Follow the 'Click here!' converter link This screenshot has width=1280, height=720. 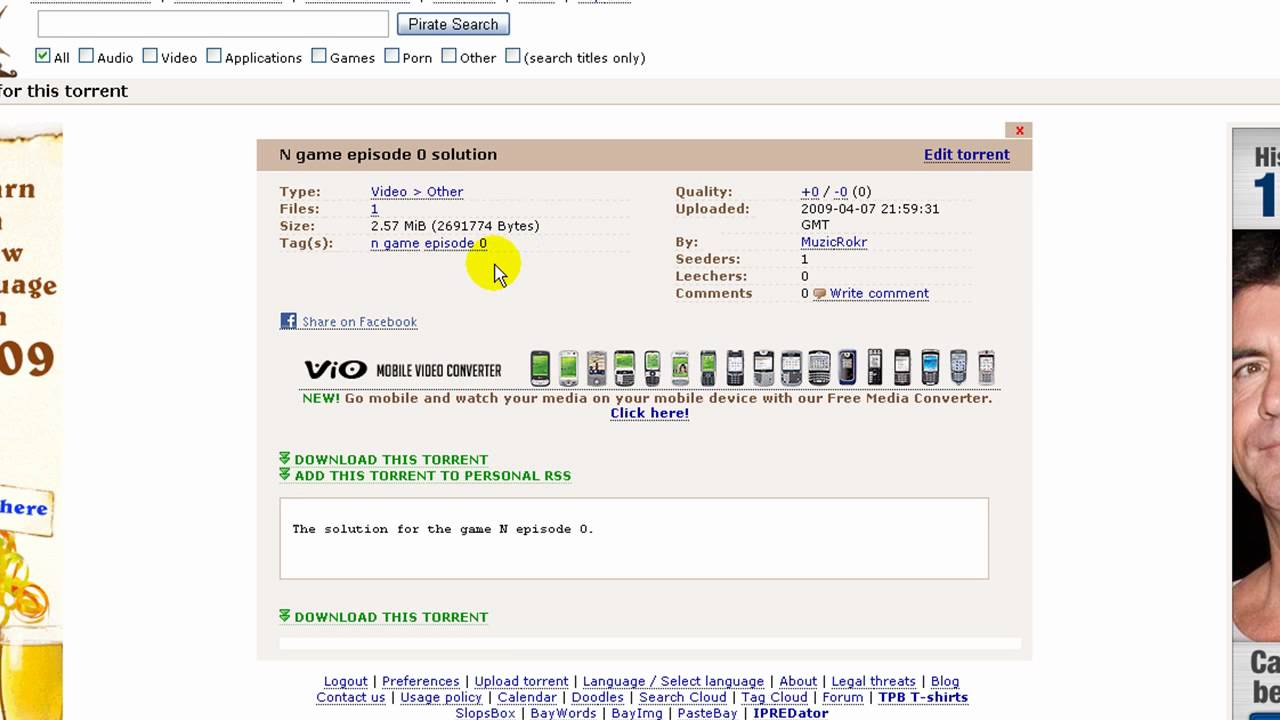(x=650, y=413)
